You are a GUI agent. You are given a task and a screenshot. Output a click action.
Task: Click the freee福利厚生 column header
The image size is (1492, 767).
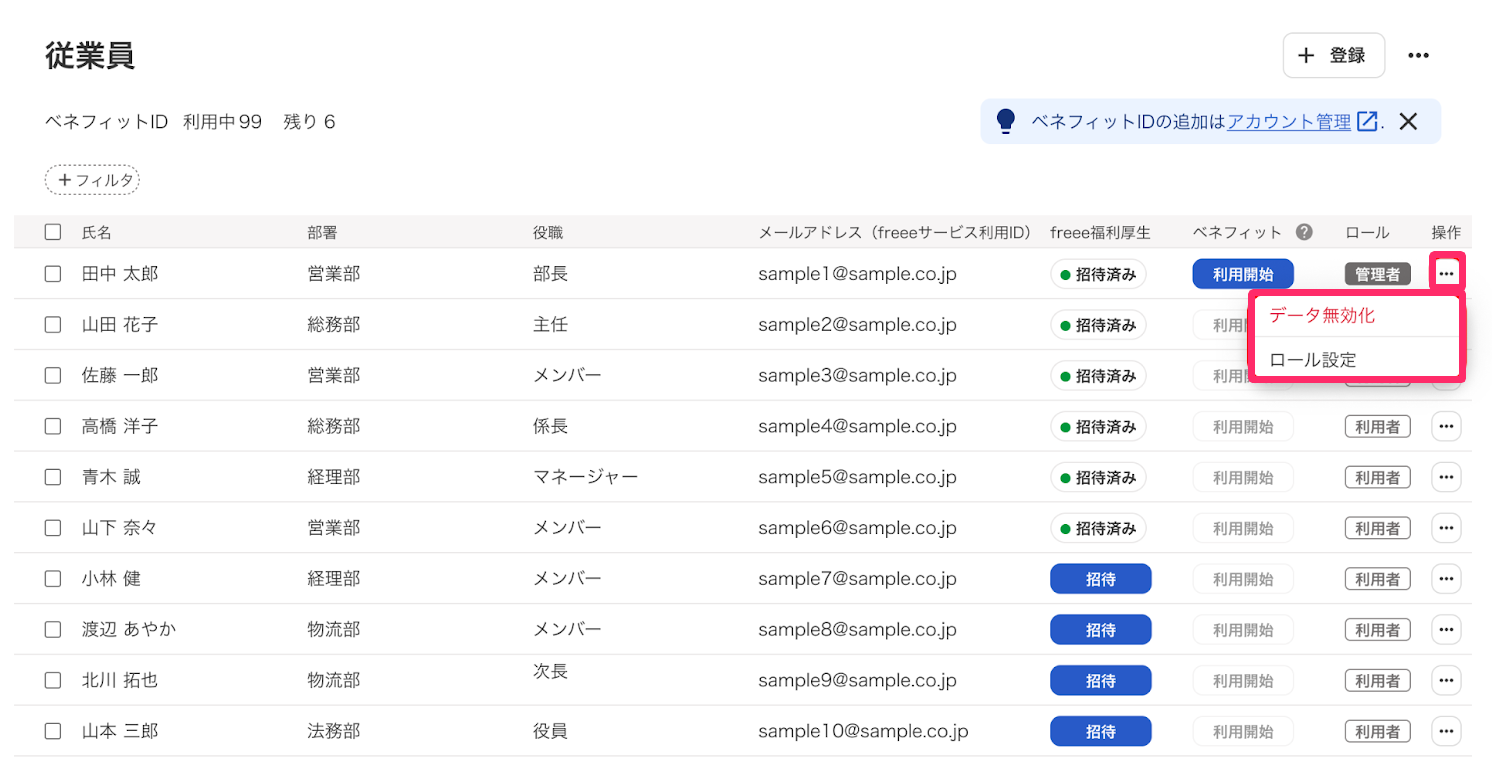pyautogui.click(x=1100, y=232)
